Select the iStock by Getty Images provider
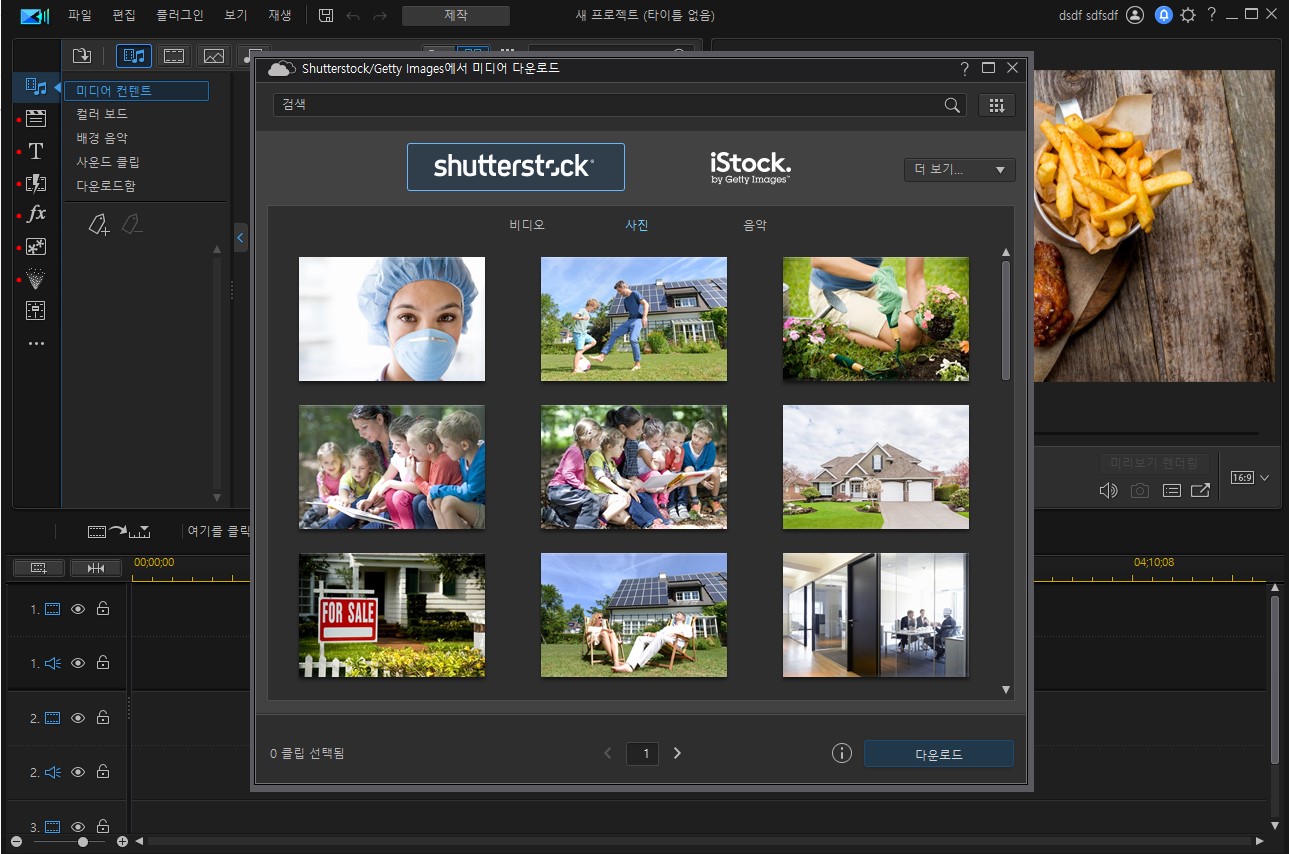Viewport: 1289px width, 854px height. [x=750, y=167]
